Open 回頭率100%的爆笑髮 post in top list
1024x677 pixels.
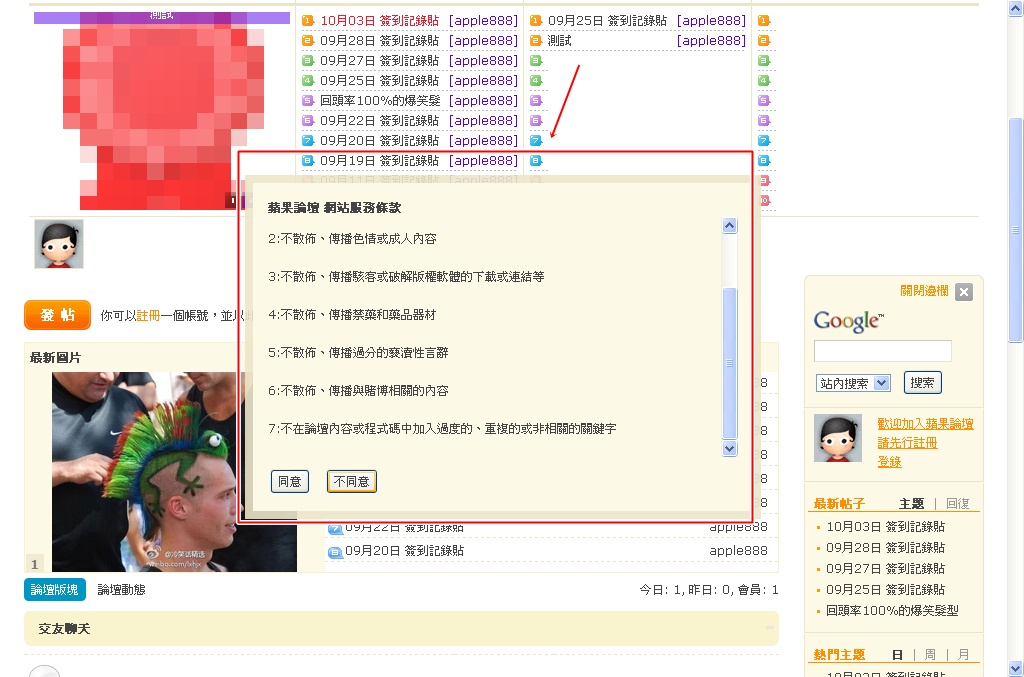[380, 101]
